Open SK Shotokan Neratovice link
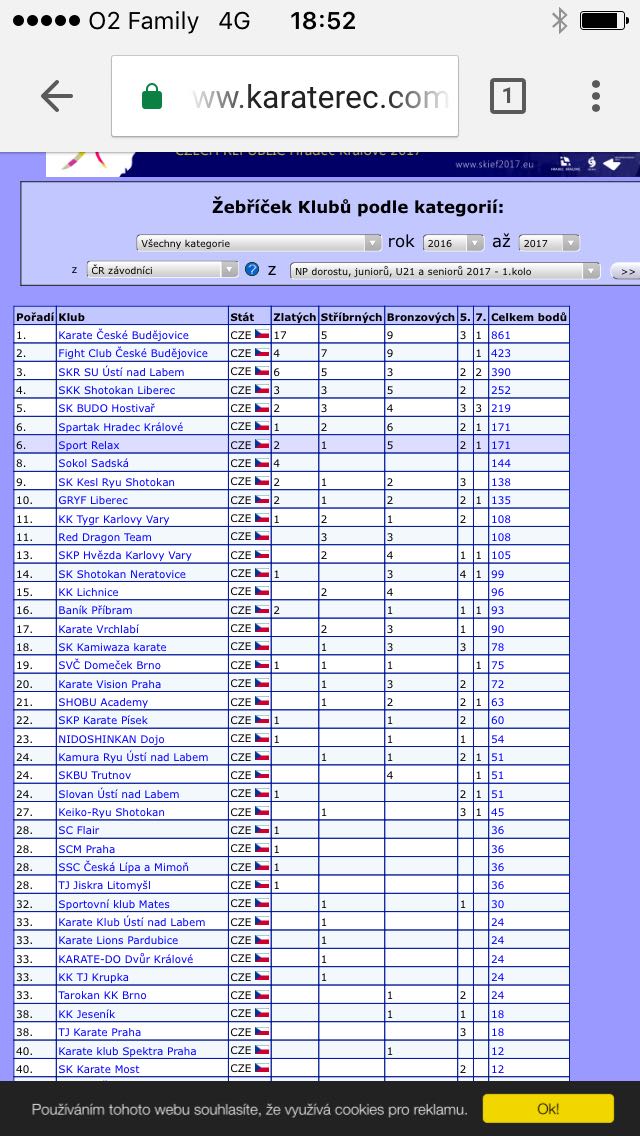The width and height of the screenshot is (640, 1136). coord(122,574)
